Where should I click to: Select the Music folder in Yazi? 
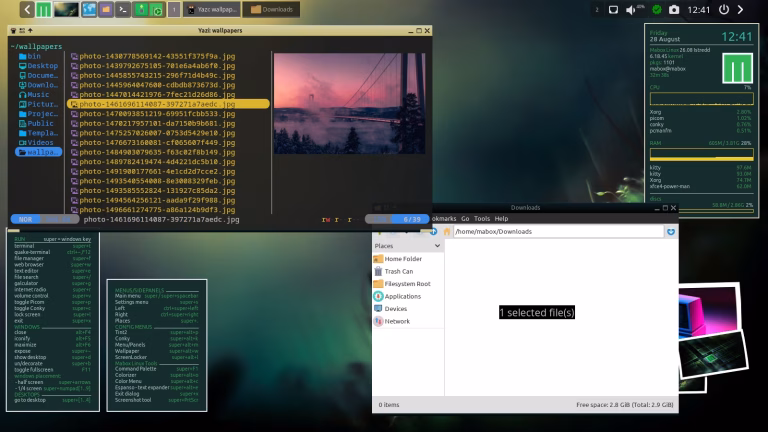pos(34,95)
